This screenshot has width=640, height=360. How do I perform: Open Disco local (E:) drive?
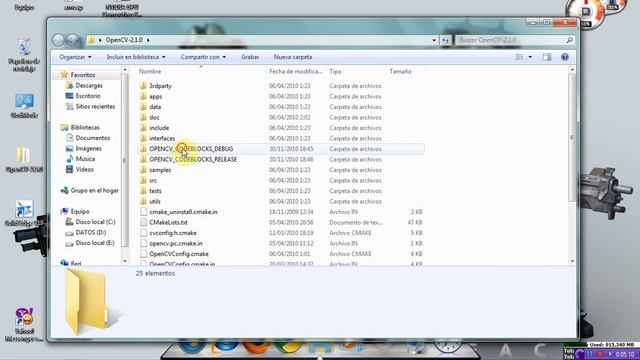[95, 243]
